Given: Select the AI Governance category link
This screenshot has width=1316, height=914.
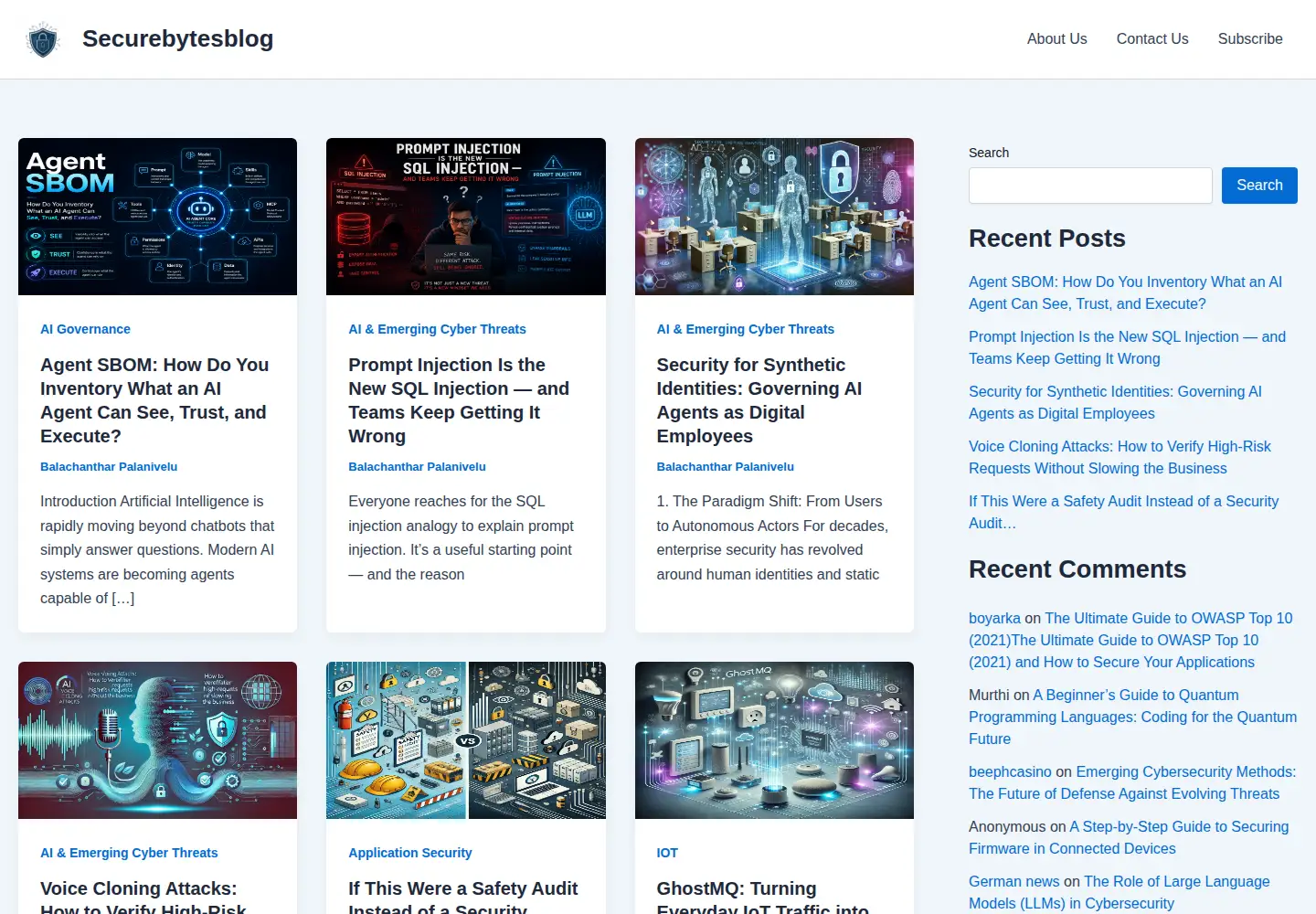Looking at the screenshot, I should [85, 329].
